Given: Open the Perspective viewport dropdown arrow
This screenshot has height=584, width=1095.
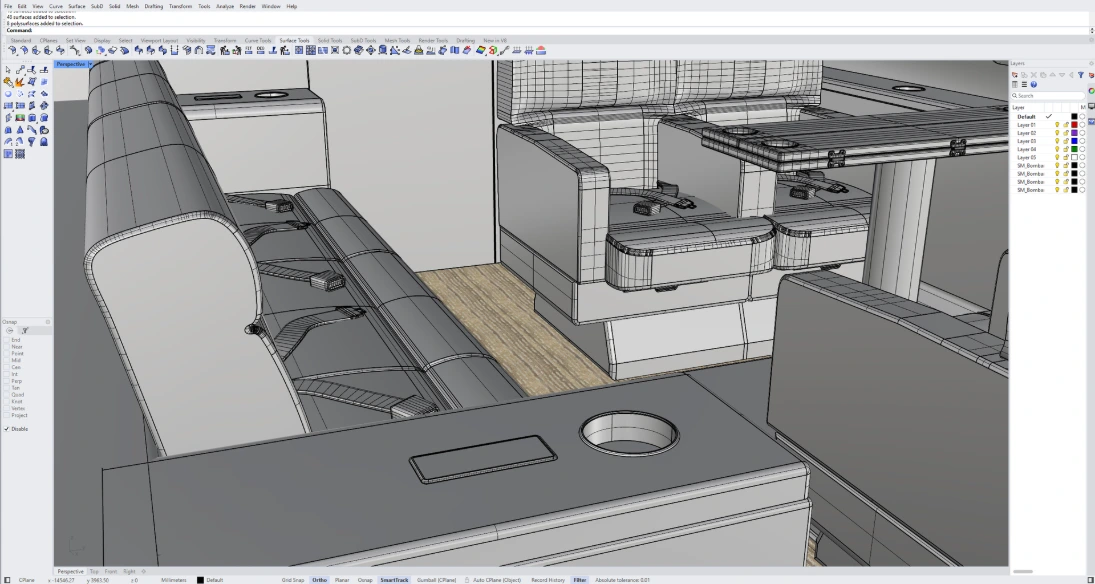Looking at the screenshot, I should (90, 64).
